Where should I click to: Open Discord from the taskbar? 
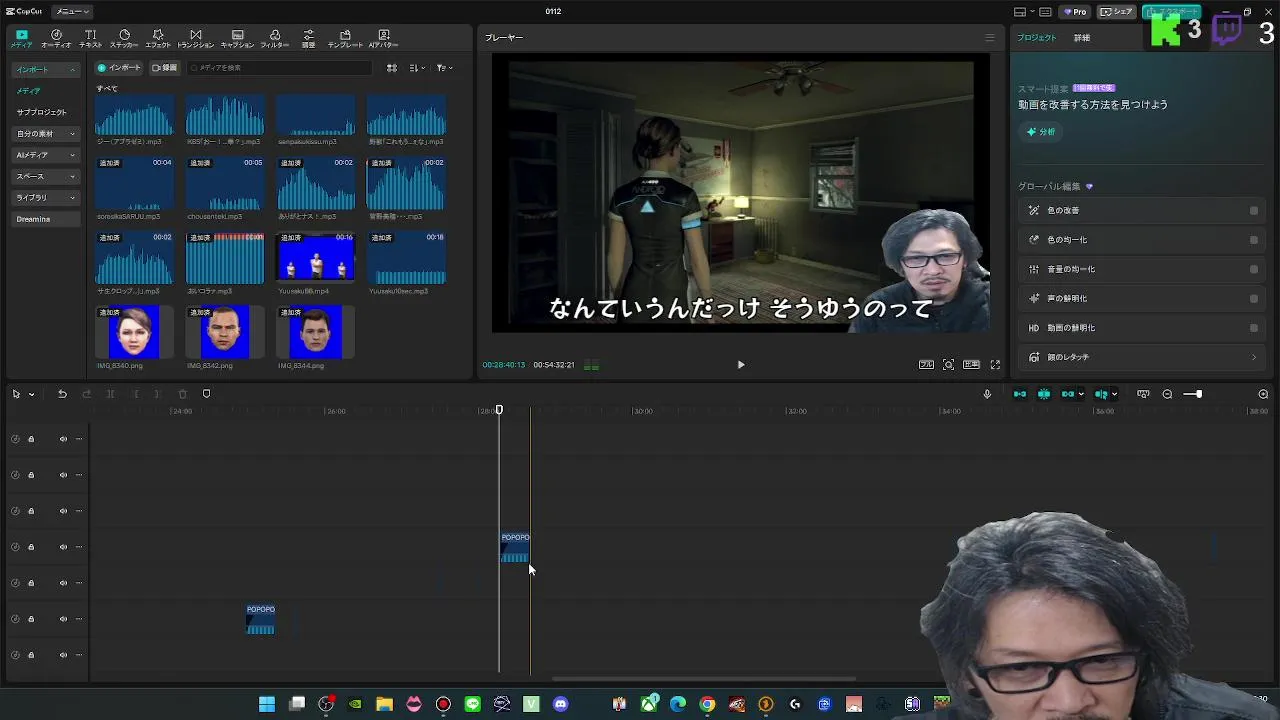pyautogui.click(x=560, y=704)
